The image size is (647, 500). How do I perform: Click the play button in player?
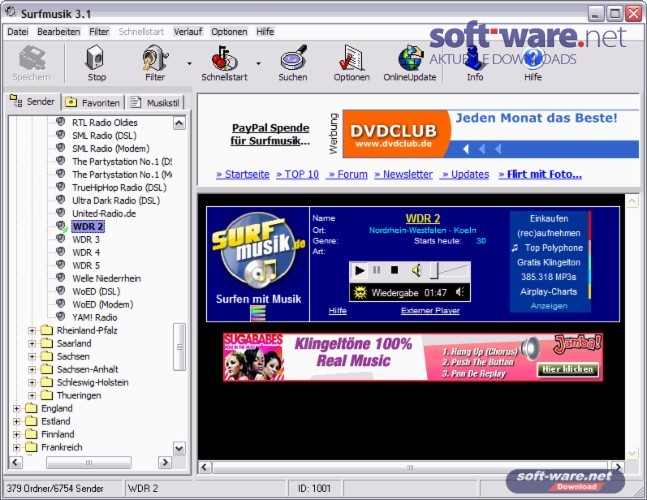point(359,271)
